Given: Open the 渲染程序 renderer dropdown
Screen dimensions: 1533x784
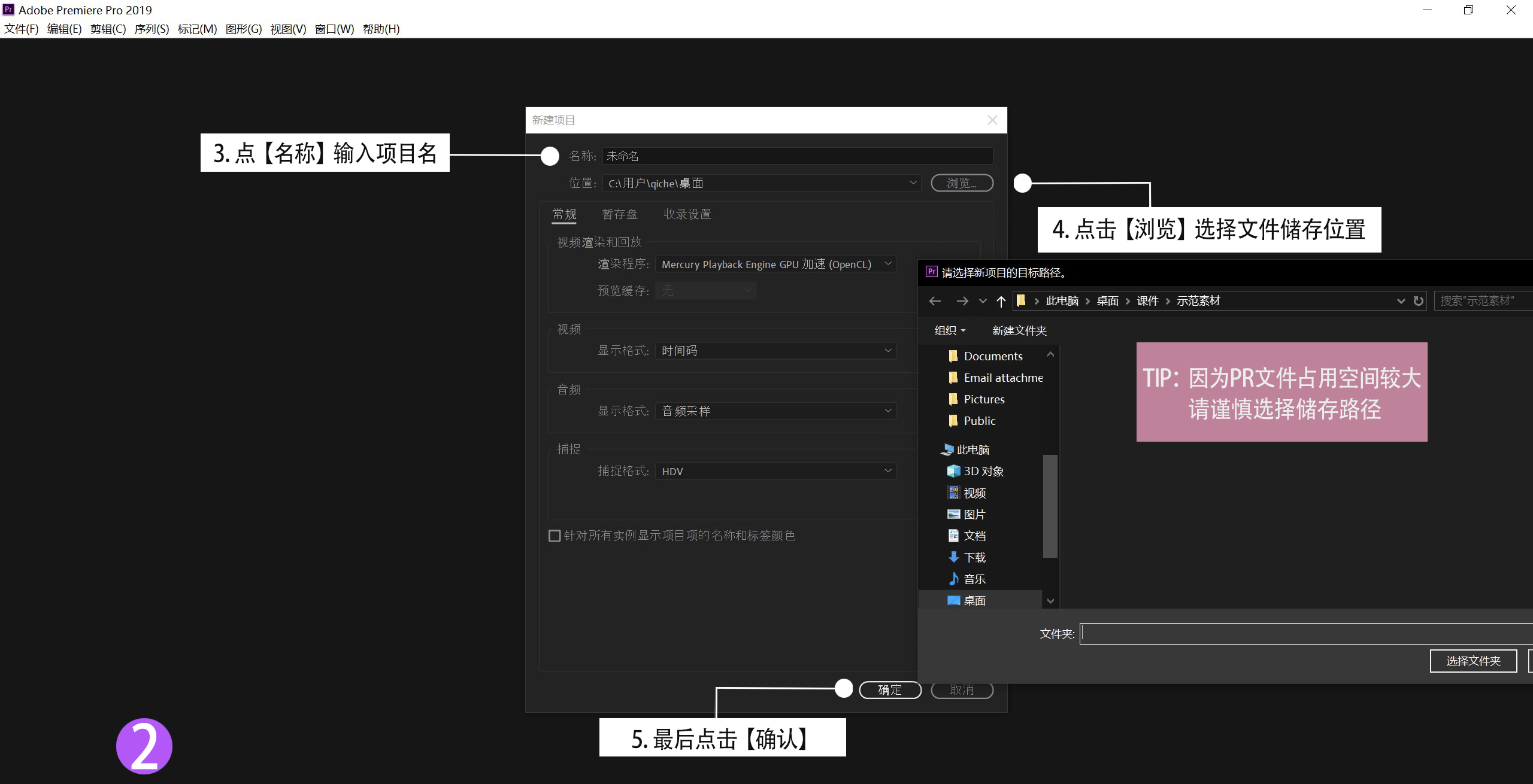Looking at the screenshot, I should coord(775,264).
